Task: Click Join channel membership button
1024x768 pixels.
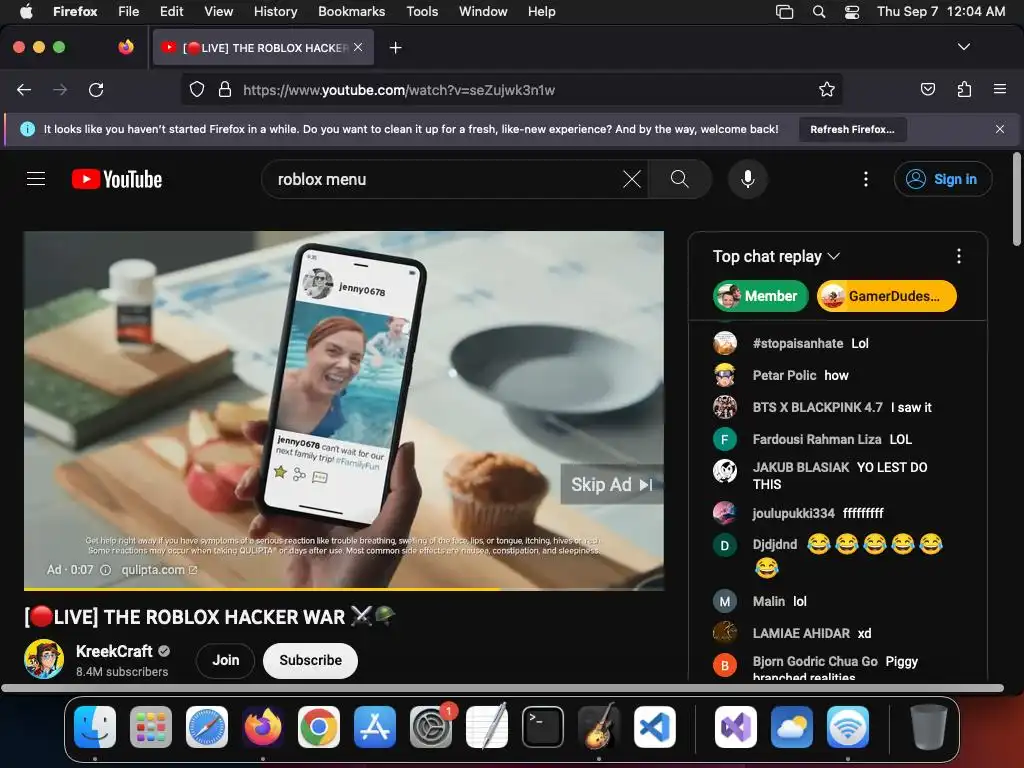Action: tap(225, 660)
